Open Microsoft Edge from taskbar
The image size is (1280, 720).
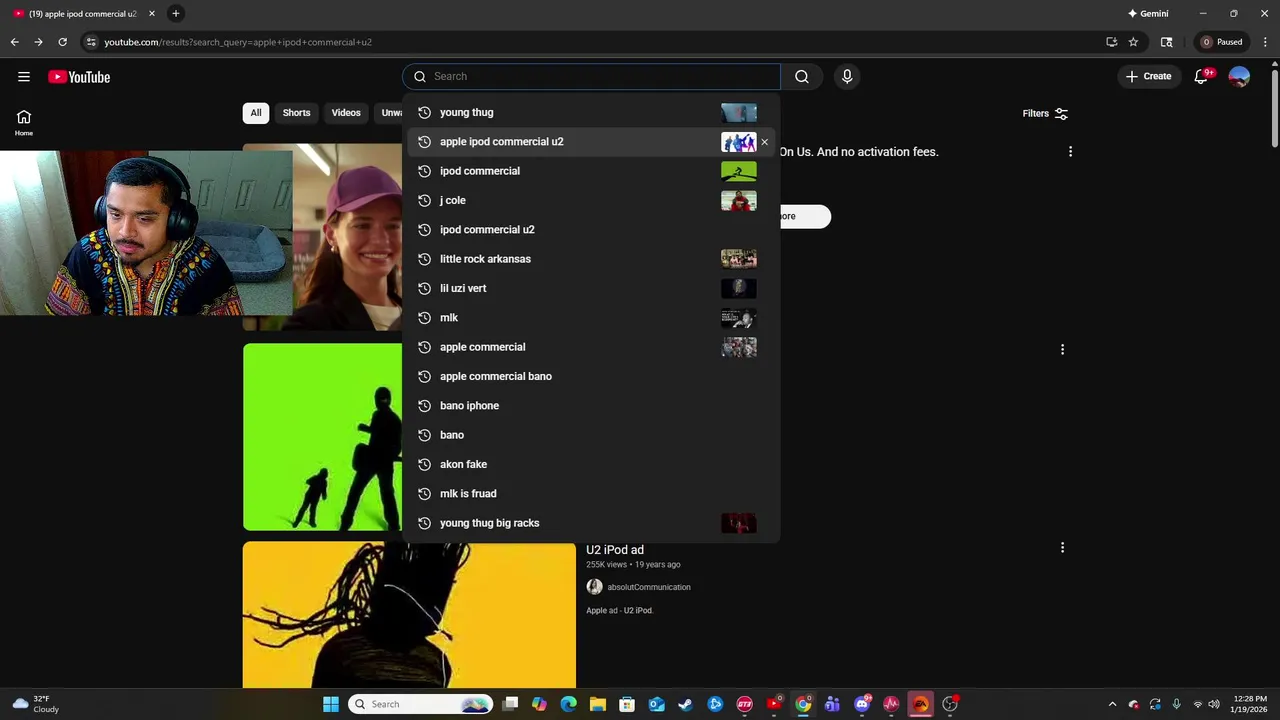coord(569,704)
